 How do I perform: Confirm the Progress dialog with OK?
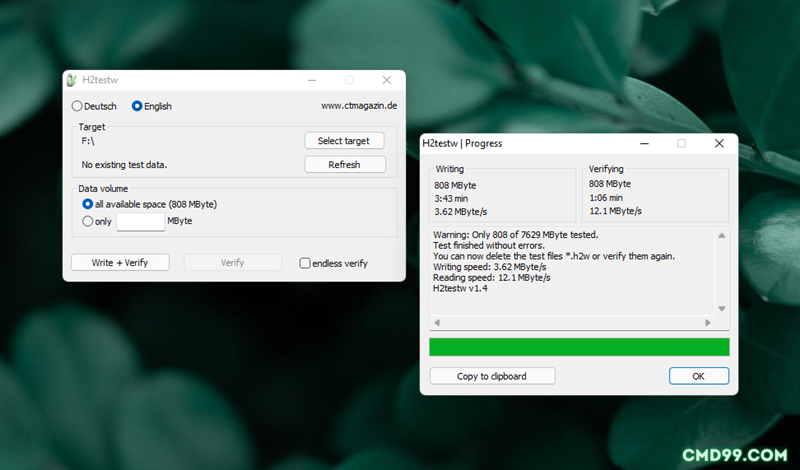pyautogui.click(x=698, y=376)
